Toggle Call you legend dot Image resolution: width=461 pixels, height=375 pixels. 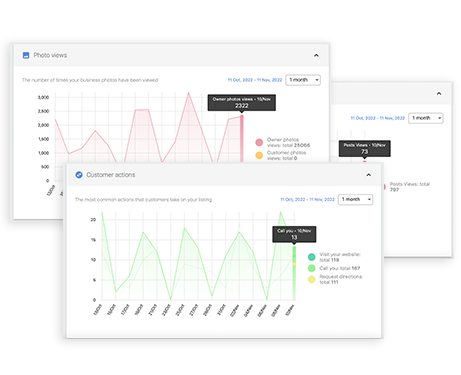tap(312, 268)
